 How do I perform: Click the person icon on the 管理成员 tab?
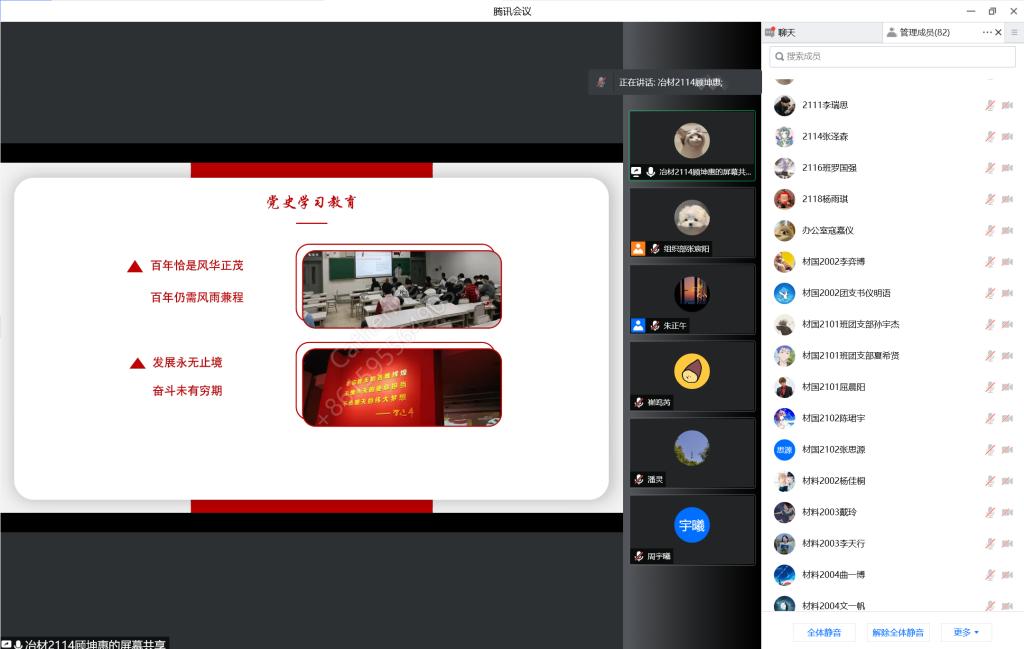891,33
